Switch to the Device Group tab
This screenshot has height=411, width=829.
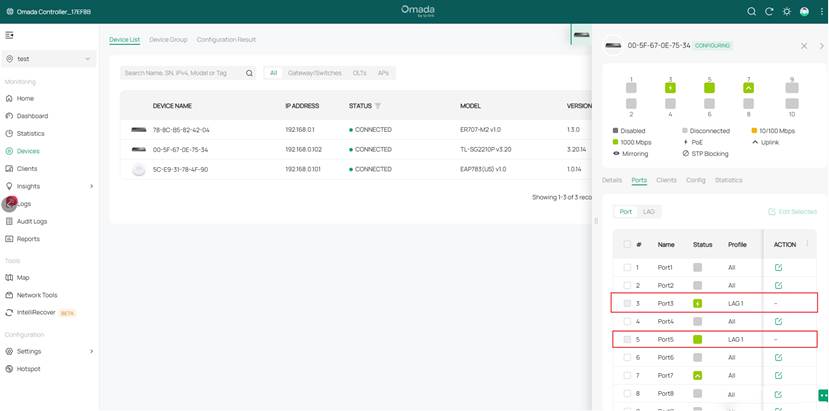(x=168, y=39)
